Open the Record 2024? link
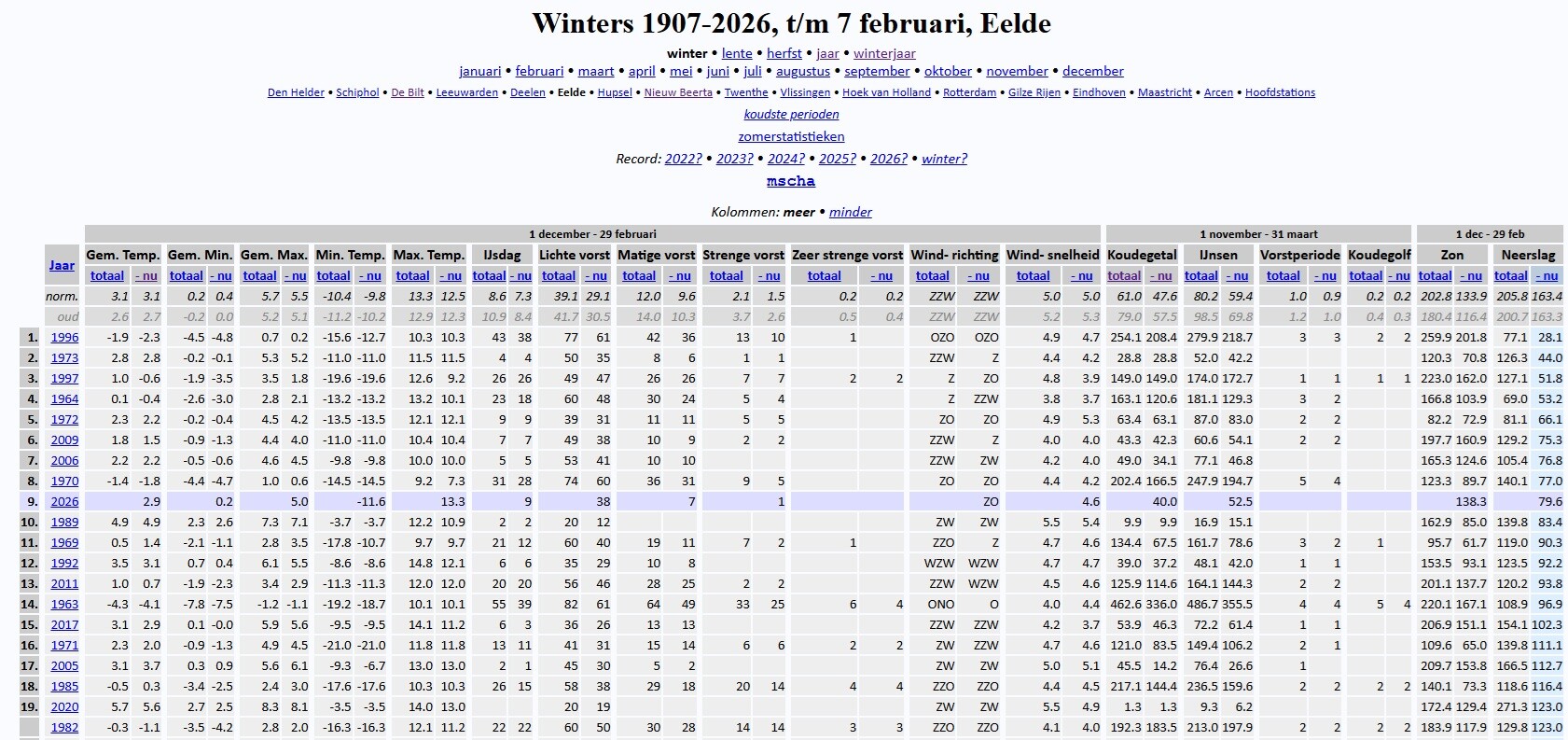The width and height of the screenshot is (1568, 740). click(x=786, y=159)
